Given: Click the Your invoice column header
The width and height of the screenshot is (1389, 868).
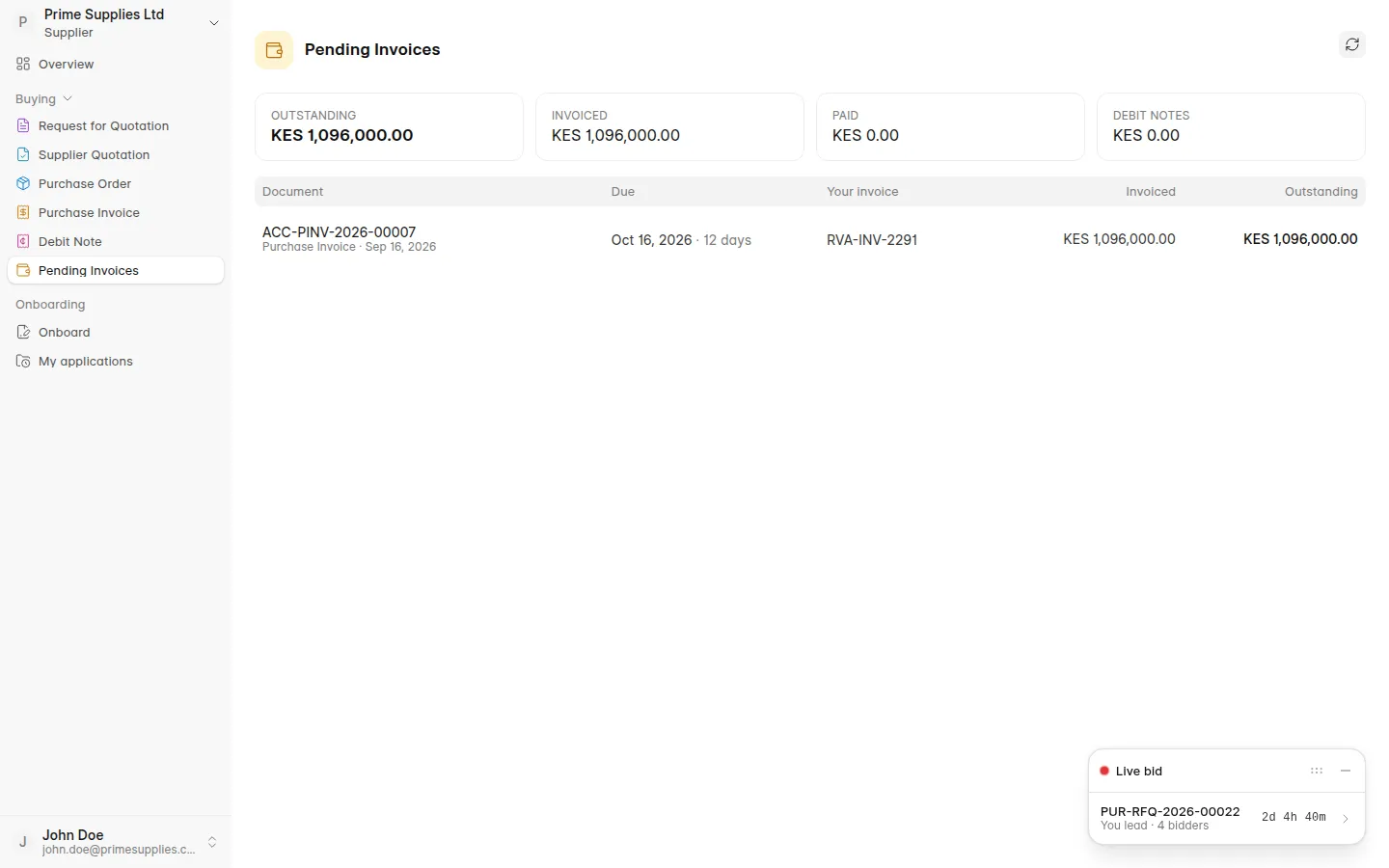Looking at the screenshot, I should click(x=862, y=191).
